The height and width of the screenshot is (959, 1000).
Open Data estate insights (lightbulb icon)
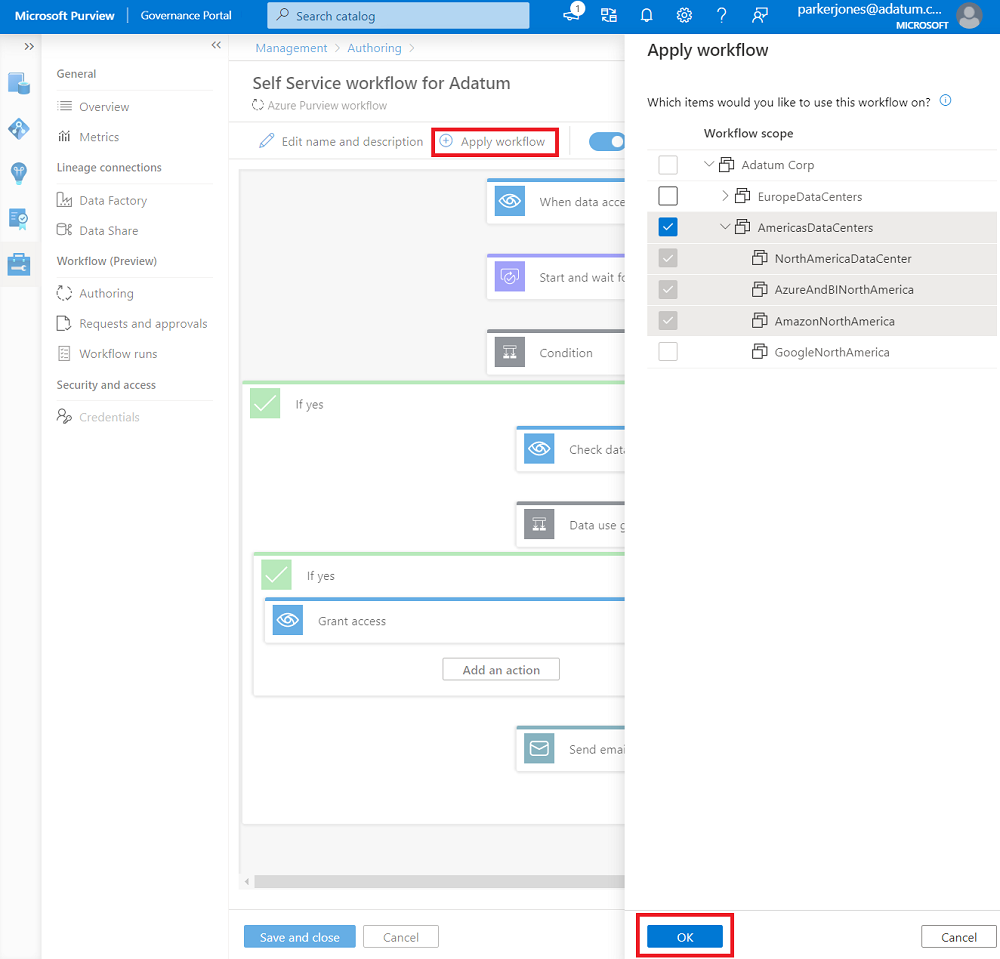(x=17, y=173)
